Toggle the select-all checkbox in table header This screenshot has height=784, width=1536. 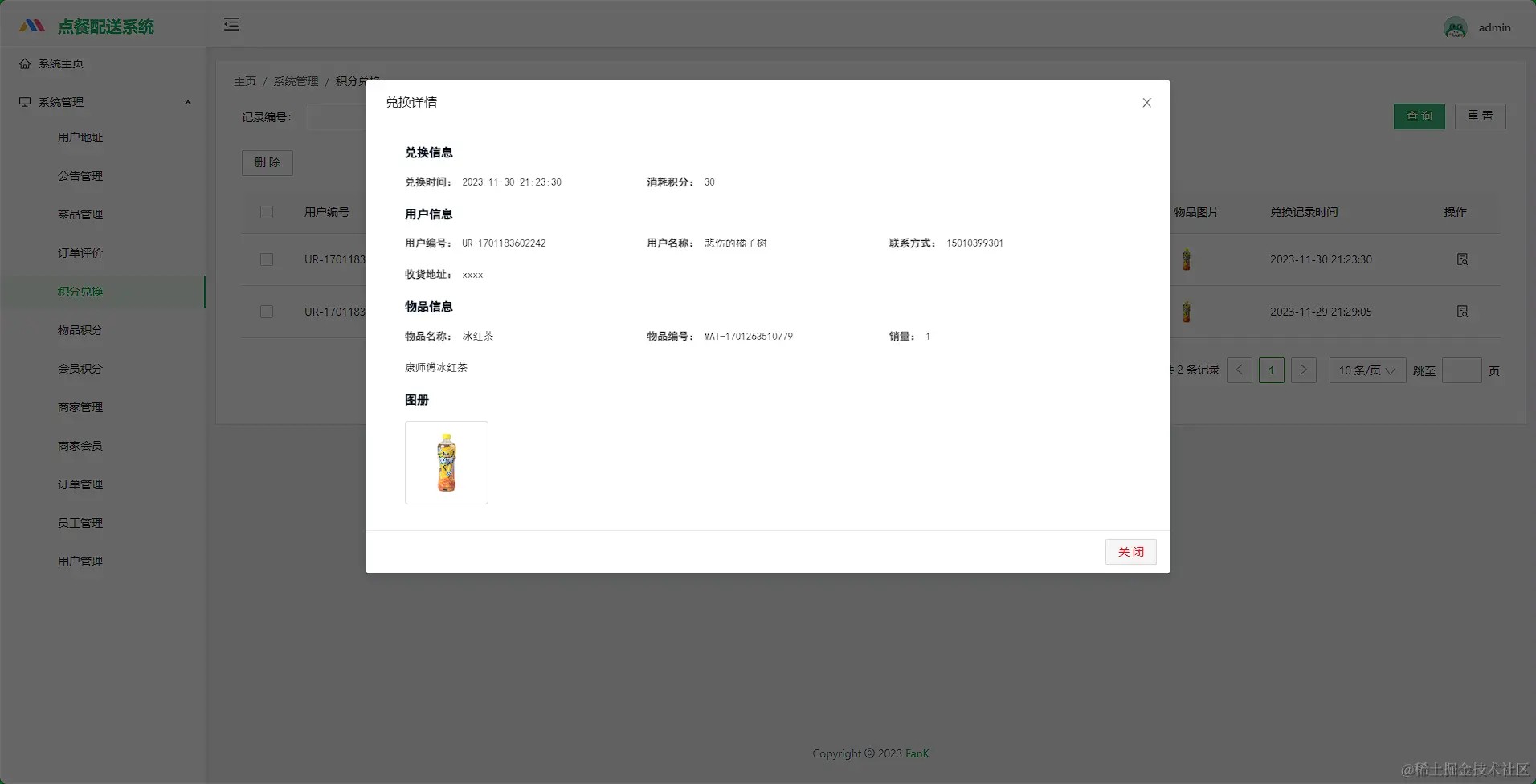(x=267, y=212)
